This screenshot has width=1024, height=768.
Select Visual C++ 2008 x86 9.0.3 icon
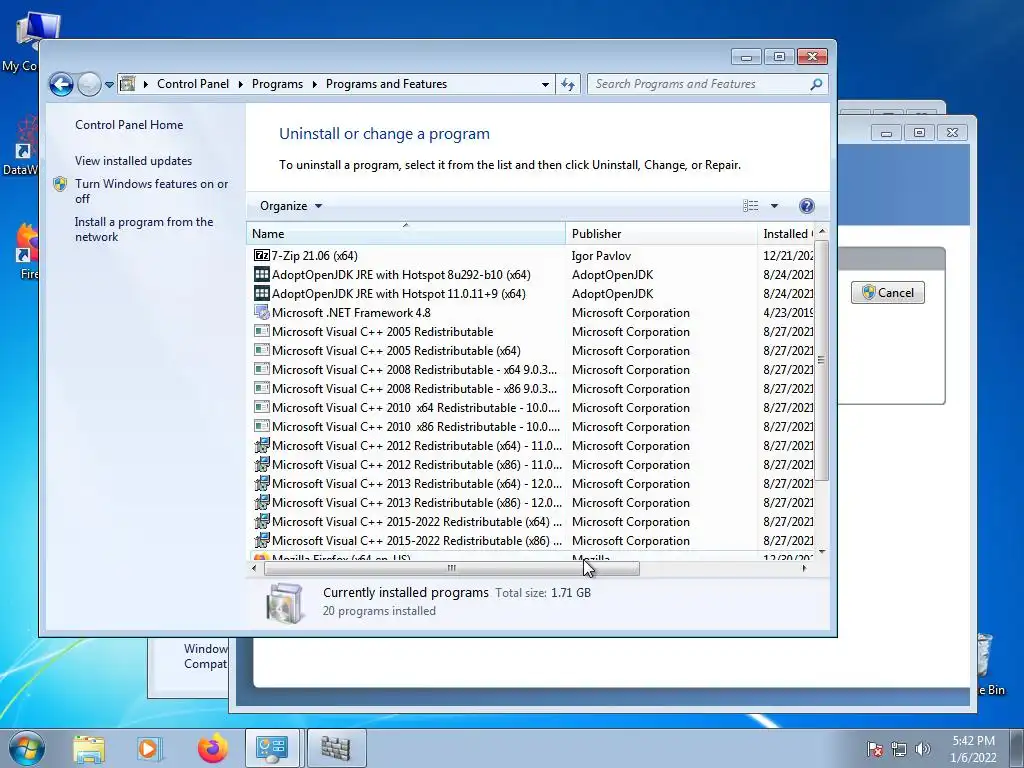click(x=261, y=389)
